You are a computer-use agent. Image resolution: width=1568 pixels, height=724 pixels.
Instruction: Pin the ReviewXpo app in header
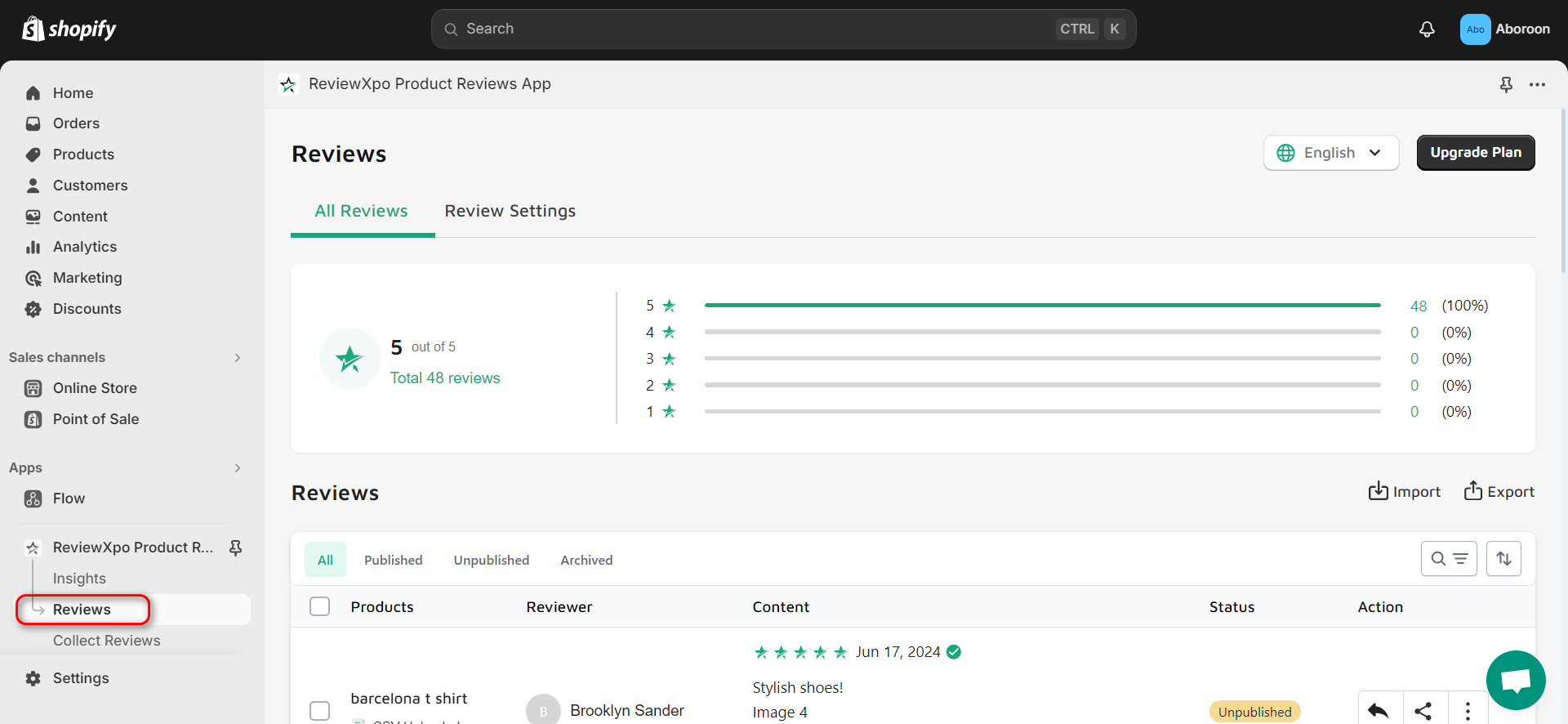point(1506,84)
